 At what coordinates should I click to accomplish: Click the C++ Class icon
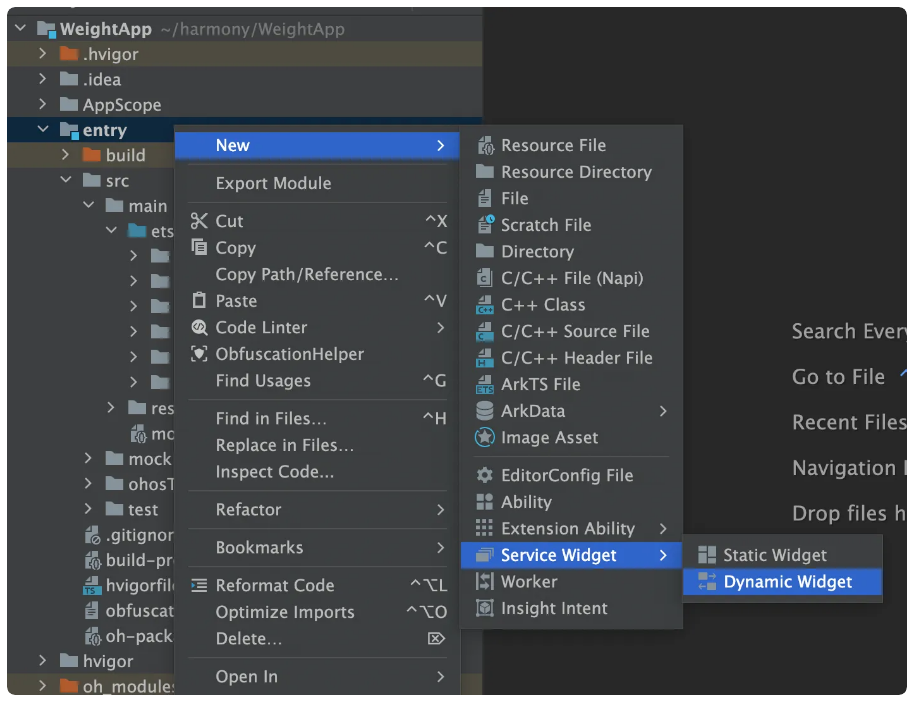(x=485, y=305)
